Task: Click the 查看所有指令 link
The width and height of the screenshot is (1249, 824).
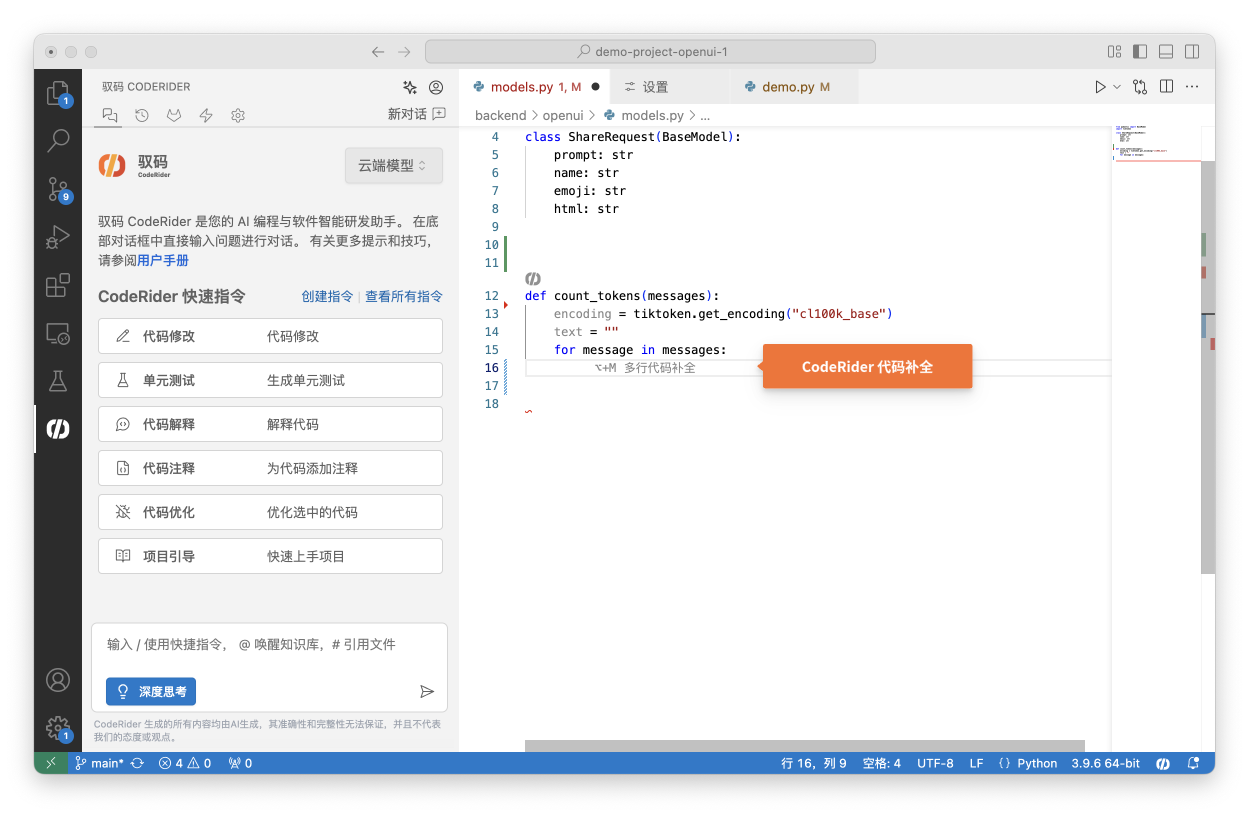Action: (404, 296)
